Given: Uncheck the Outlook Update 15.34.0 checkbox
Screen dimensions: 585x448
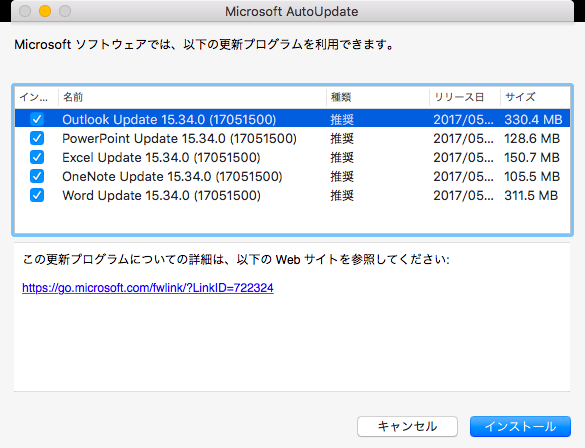Looking at the screenshot, I should [37, 119].
